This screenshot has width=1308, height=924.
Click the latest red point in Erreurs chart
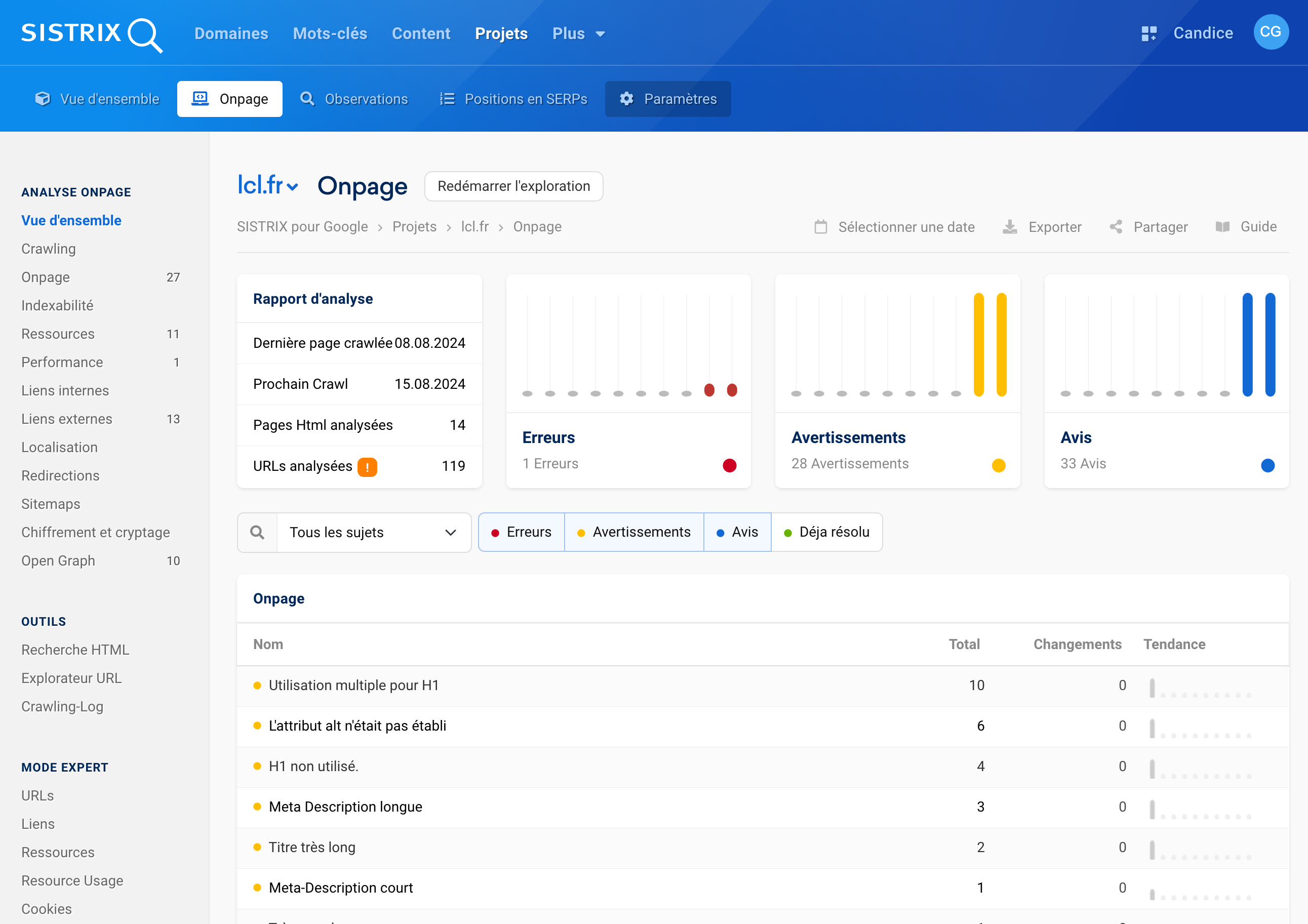pos(732,390)
